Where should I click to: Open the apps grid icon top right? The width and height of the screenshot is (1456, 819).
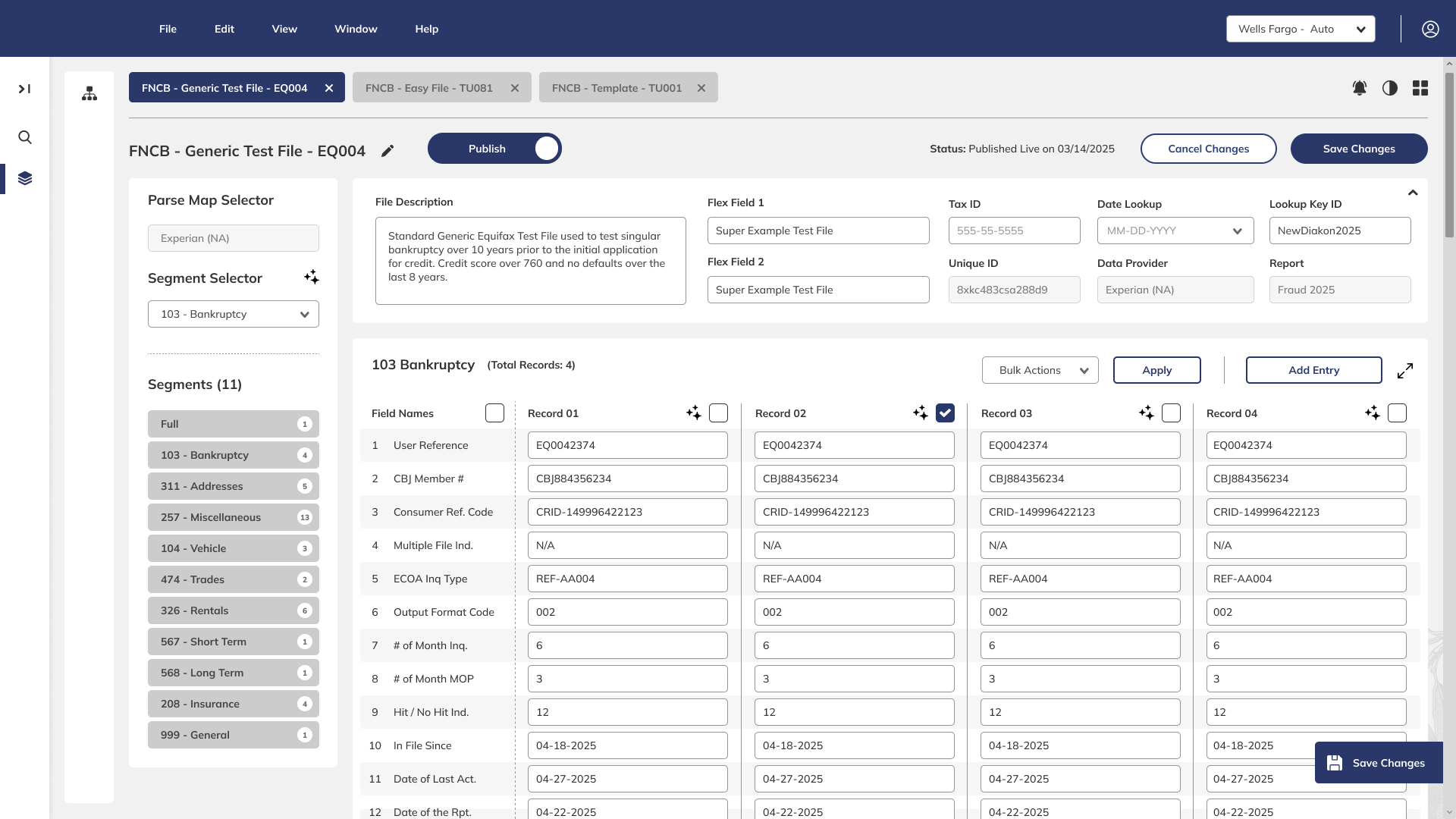pyautogui.click(x=1421, y=88)
